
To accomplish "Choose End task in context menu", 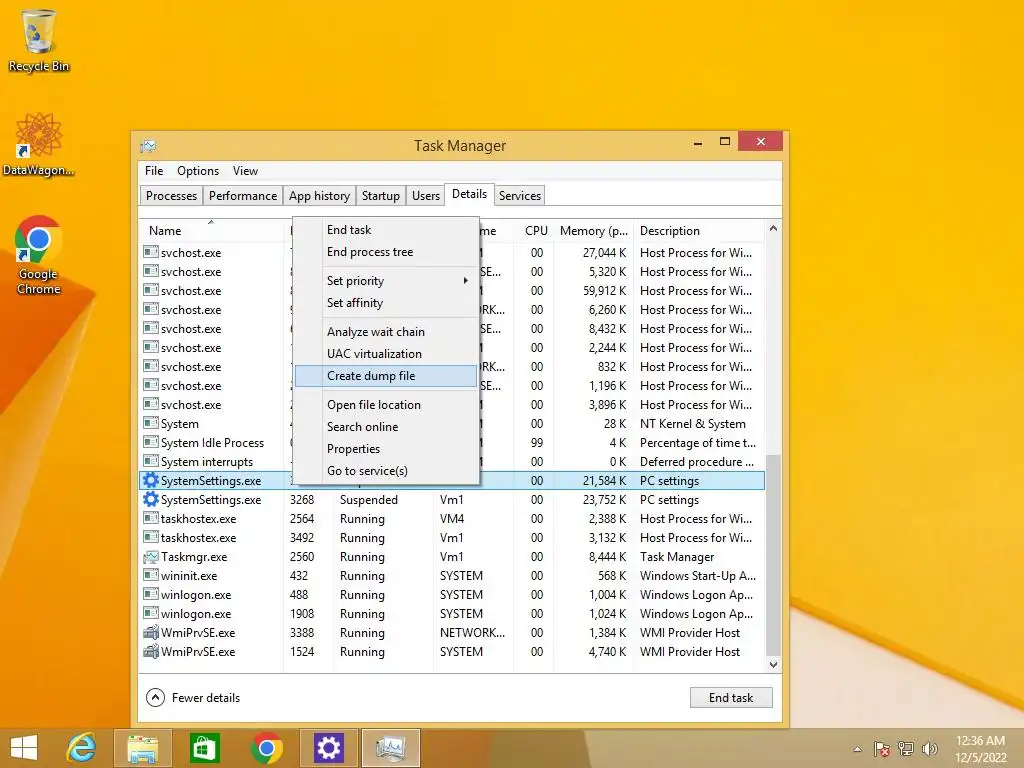I will click(x=386, y=230).
